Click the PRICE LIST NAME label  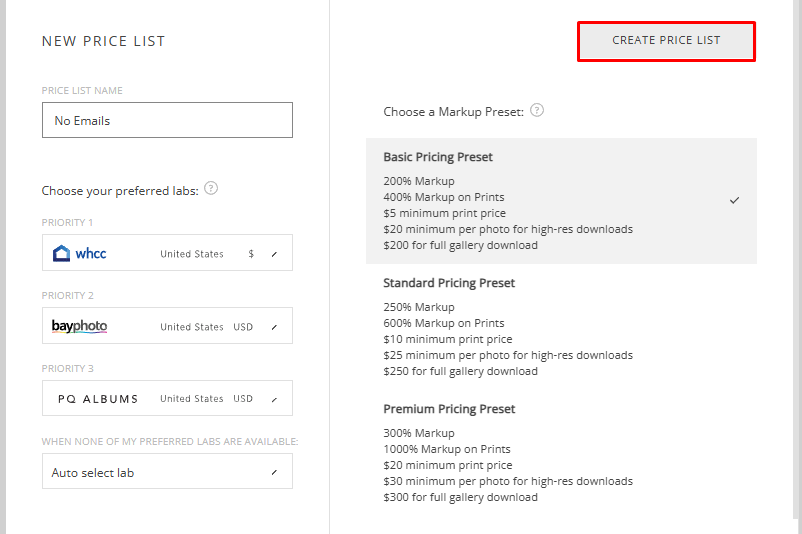[82, 91]
